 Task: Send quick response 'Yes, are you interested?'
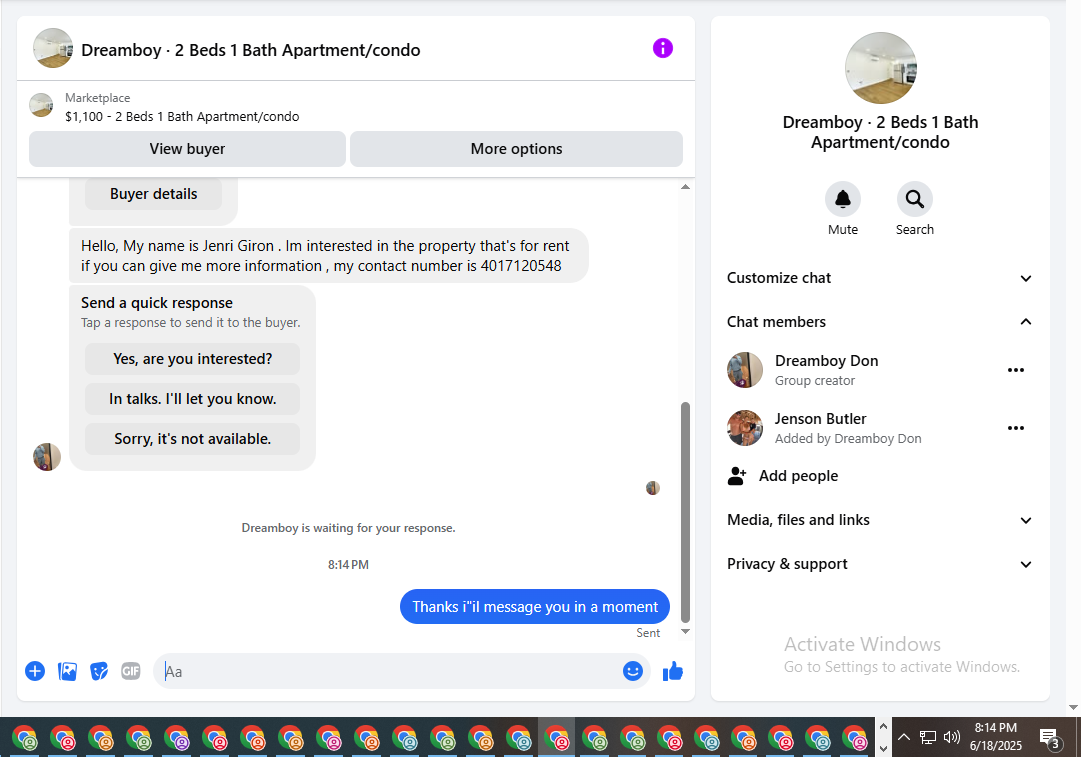pos(192,359)
